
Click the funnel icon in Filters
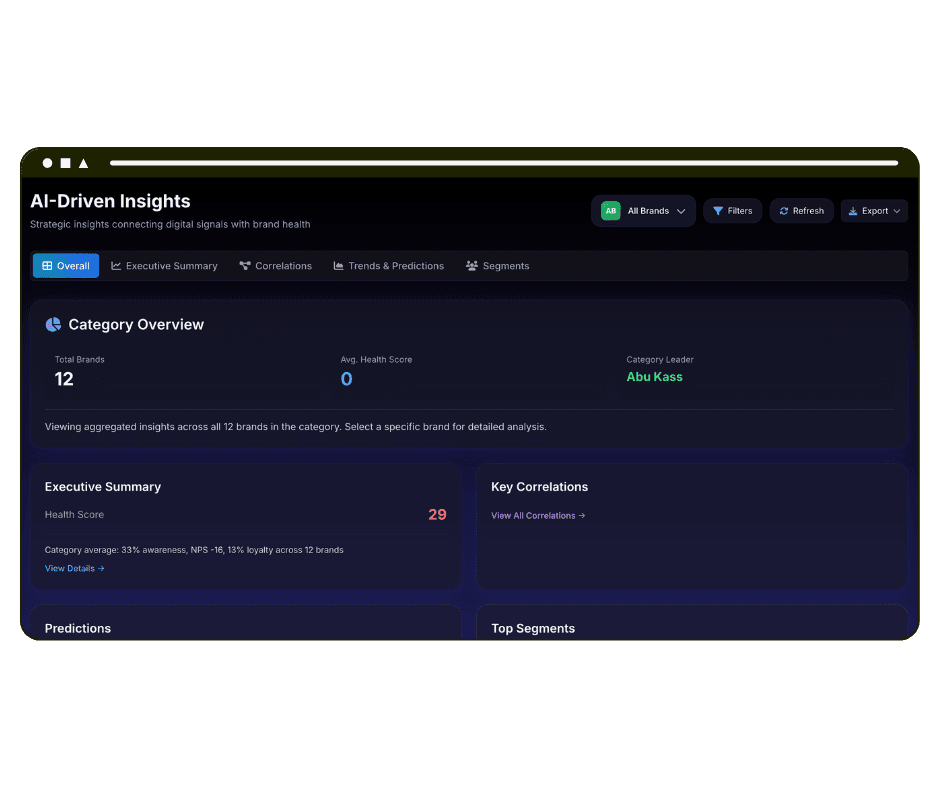[x=718, y=210]
